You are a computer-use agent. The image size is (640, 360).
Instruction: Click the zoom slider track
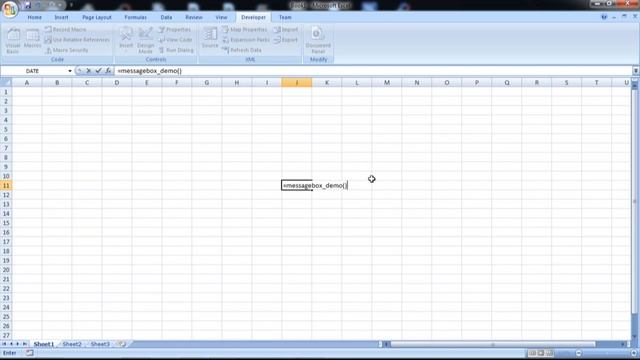click(x=606, y=353)
